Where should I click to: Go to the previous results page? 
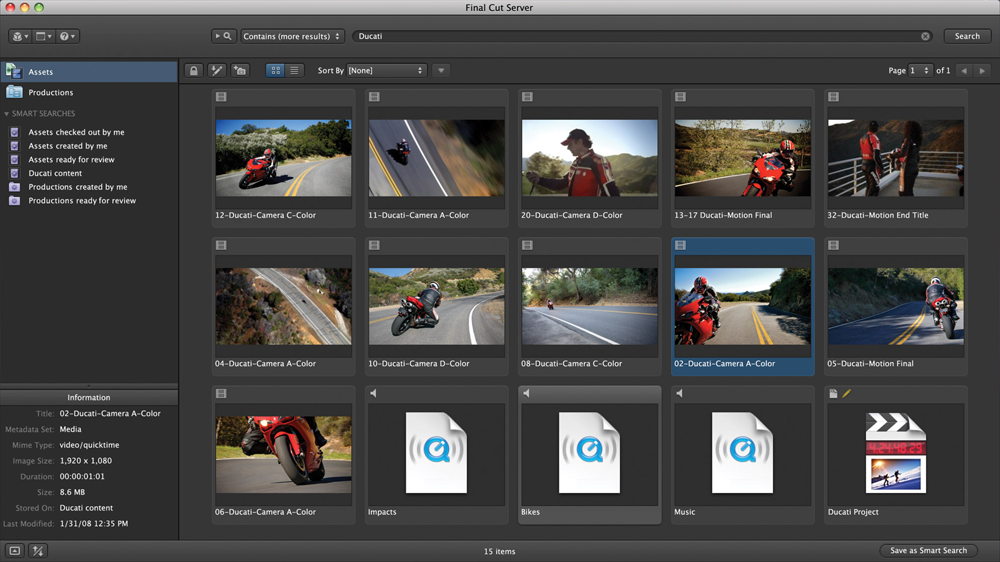click(x=964, y=71)
